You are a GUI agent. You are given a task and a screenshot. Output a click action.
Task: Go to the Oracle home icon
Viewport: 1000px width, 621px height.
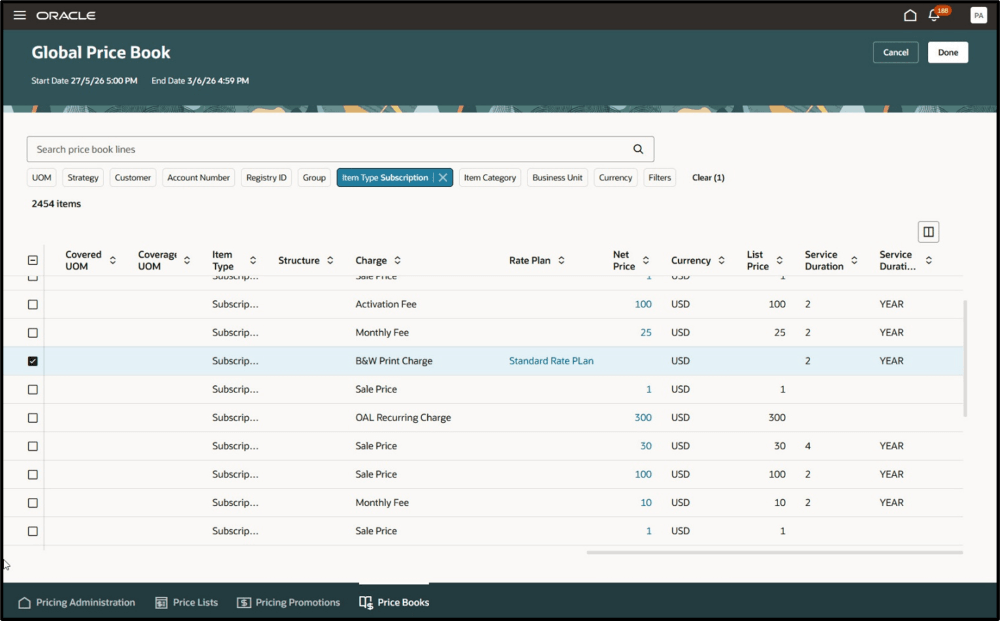pos(910,15)
